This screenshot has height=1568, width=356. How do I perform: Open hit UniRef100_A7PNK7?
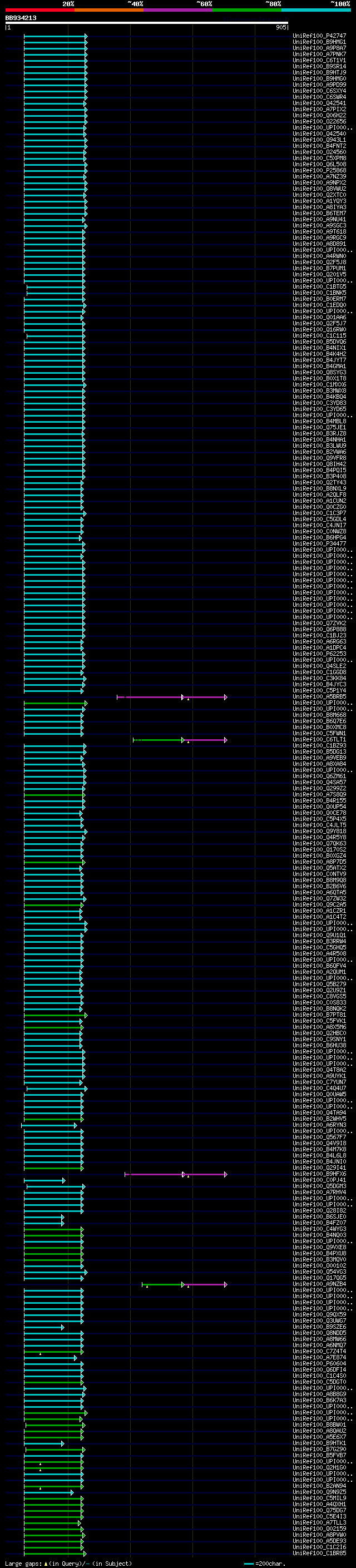point(319,54)
